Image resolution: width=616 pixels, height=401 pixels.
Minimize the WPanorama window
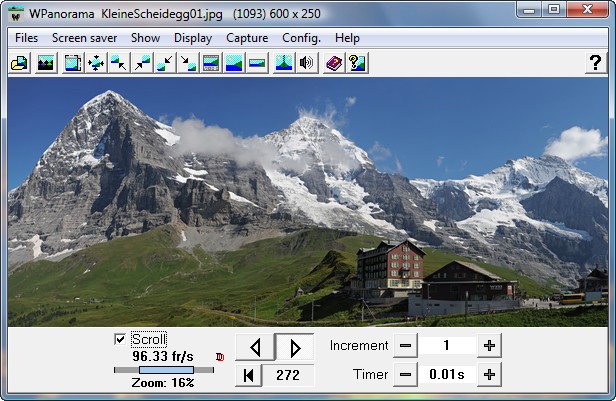pyautogui.click(x=529, y=9)
